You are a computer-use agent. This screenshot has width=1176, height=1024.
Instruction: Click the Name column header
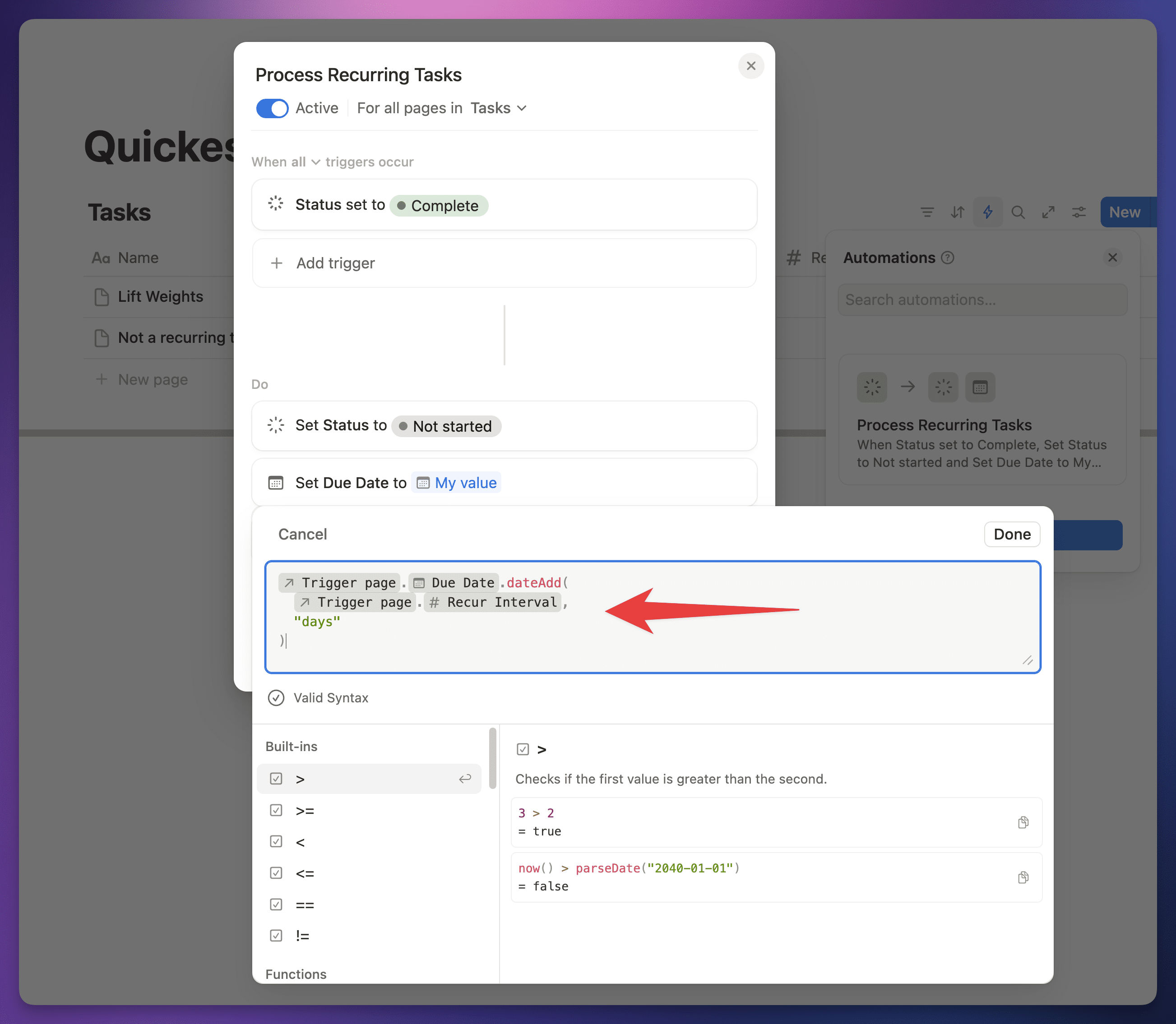tap(126, 258)
